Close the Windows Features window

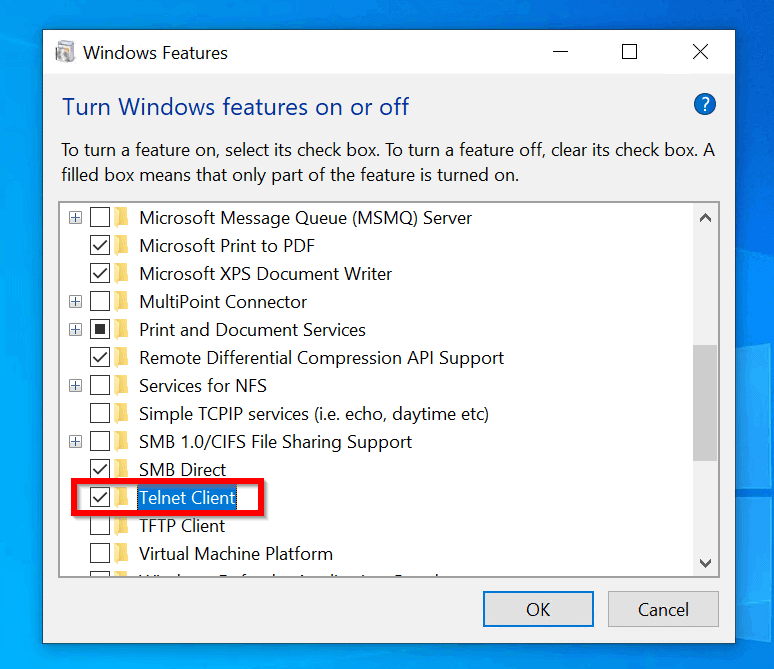click(x=700, y=51)
